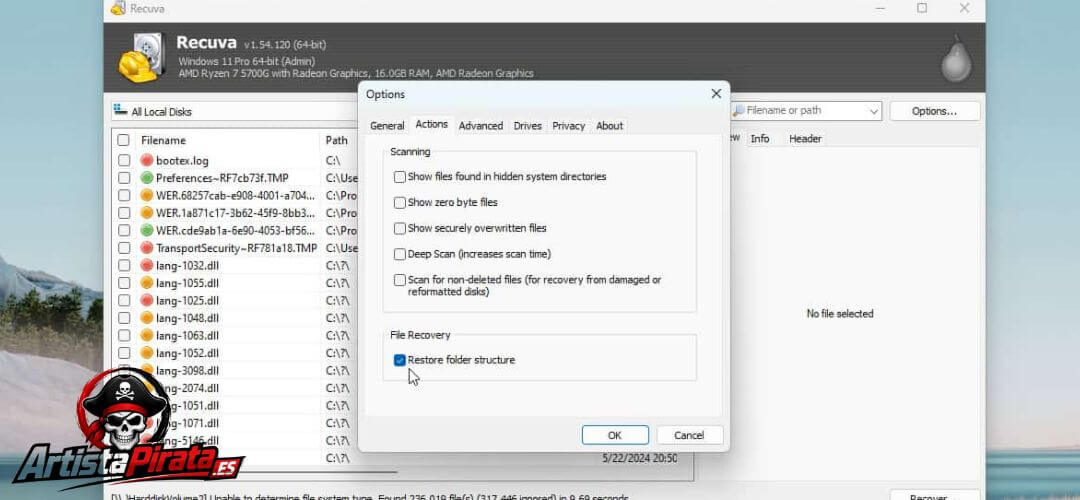The height and width of the screenshot is (500, 1080).
Task: Tick the select-all checkbox in Filename header
Action: tap(123, 140)
